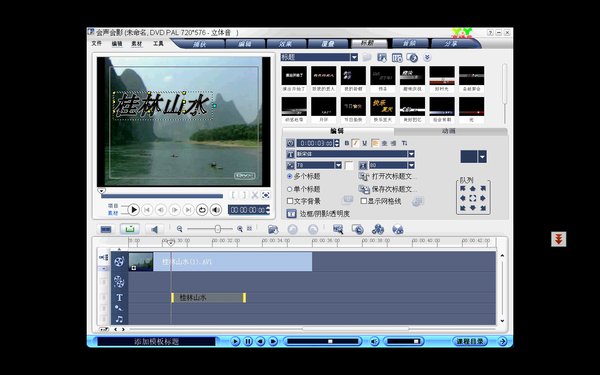Open the title style preset dropdown arrow
The image size is (600, 375).
(x=482, y=157)
